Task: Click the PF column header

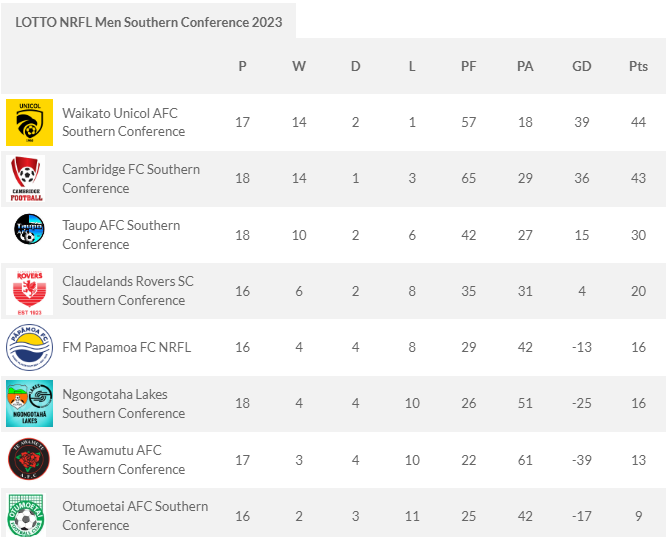Action: pos(468,67)
